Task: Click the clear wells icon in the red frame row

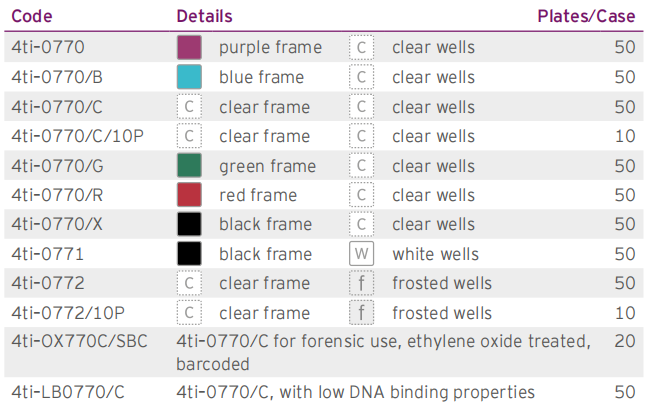Action: (x=361, y=195)
